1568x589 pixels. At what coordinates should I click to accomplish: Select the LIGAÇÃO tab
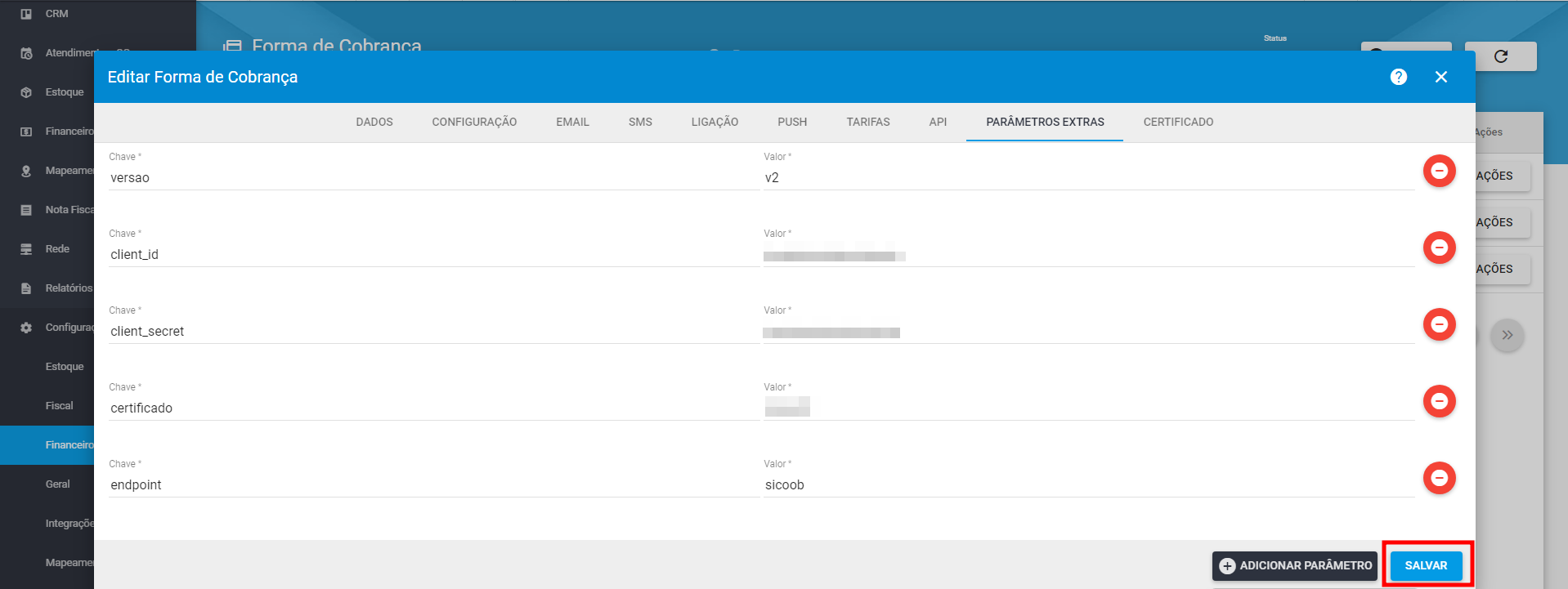click(715, 122)
